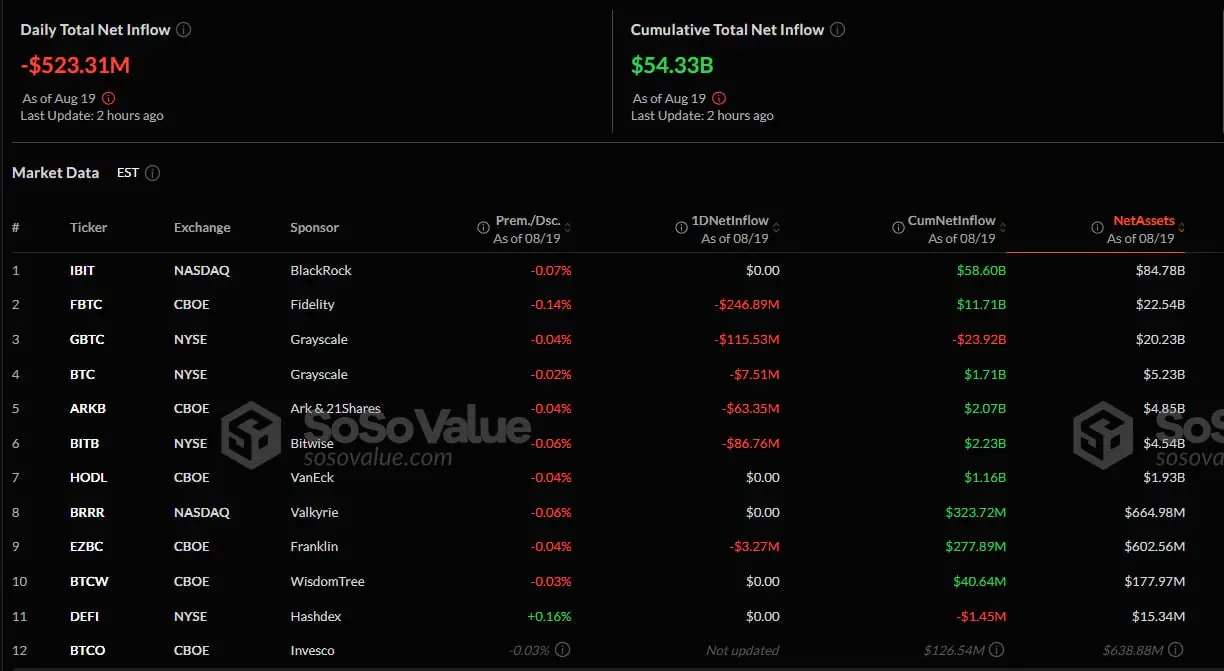The image size is (1224, 671).
Task: Click the Market Data section heading
Action: tap(56, 173)
